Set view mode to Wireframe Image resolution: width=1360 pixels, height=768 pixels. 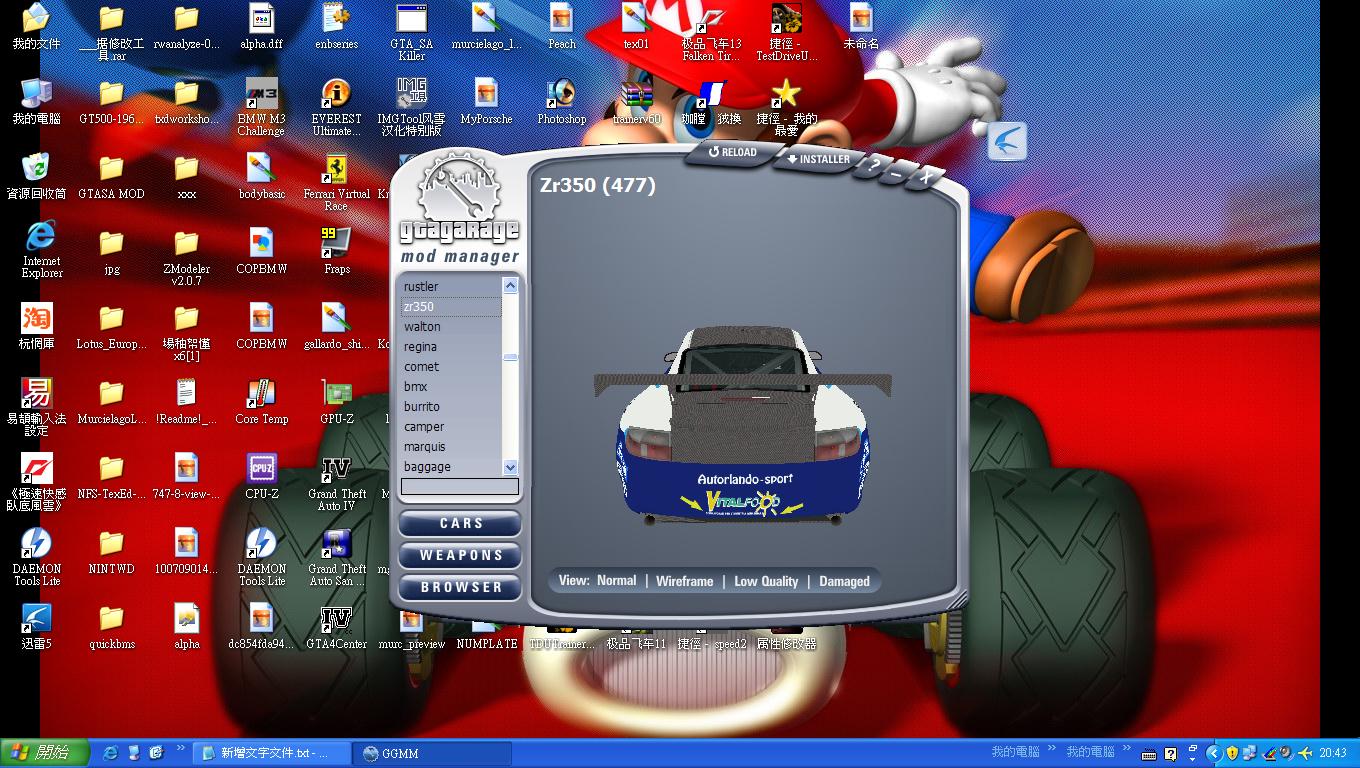click(685, 581)
